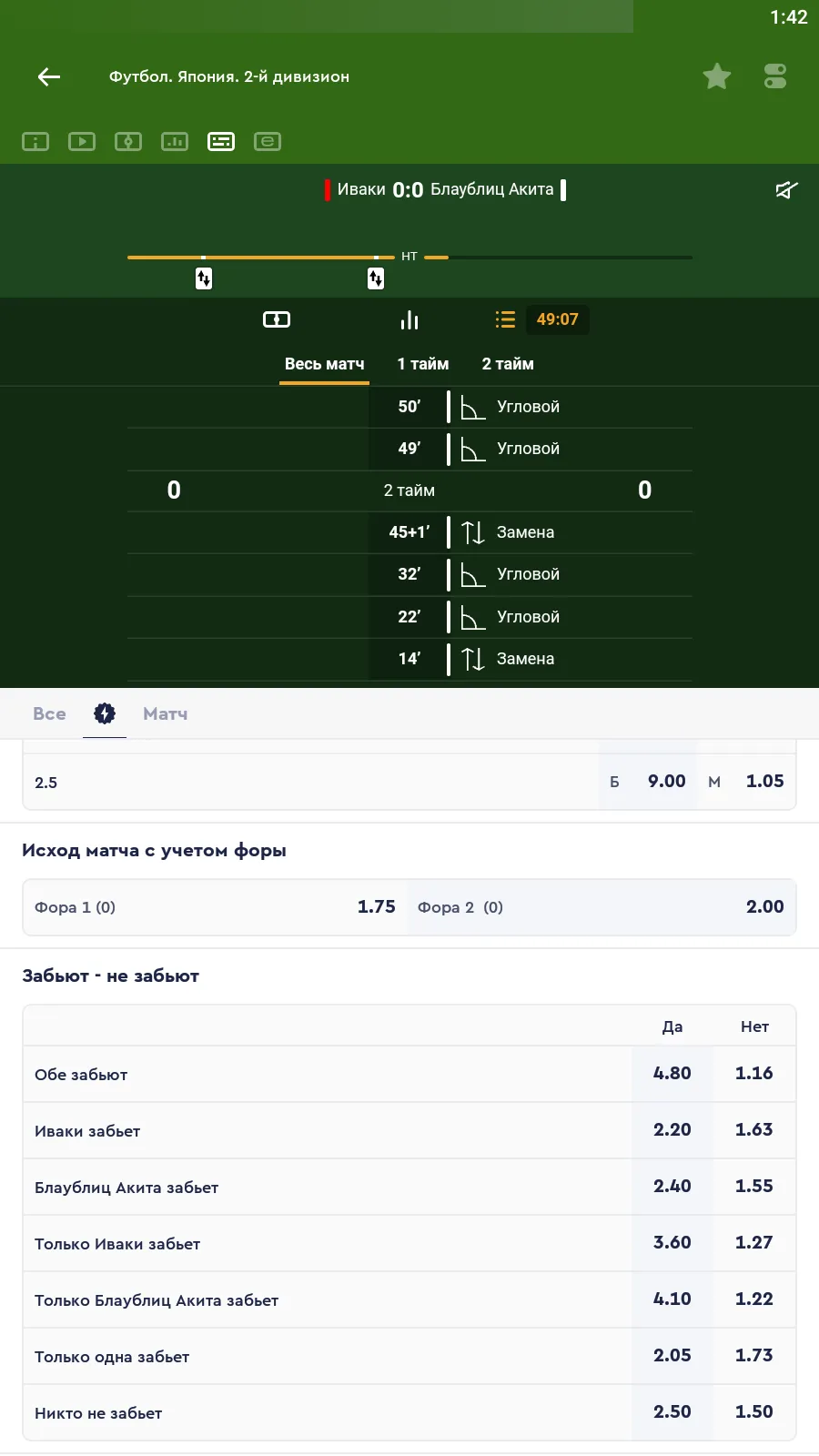The image size is (819, 1456).
Task: Choose 'Никто не забьет' Нет 1.50
Action: pyautogui.click(x=754, y=1412)
